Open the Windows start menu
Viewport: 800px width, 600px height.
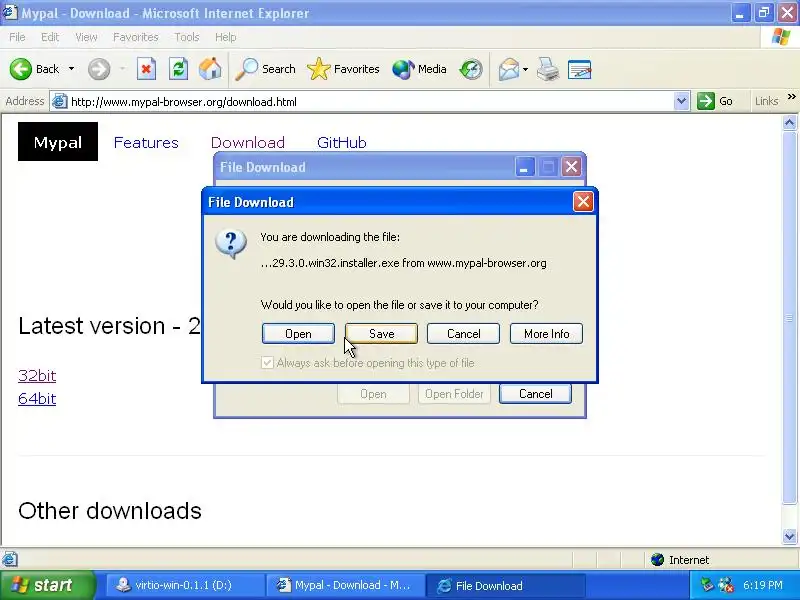coord(47,585)
